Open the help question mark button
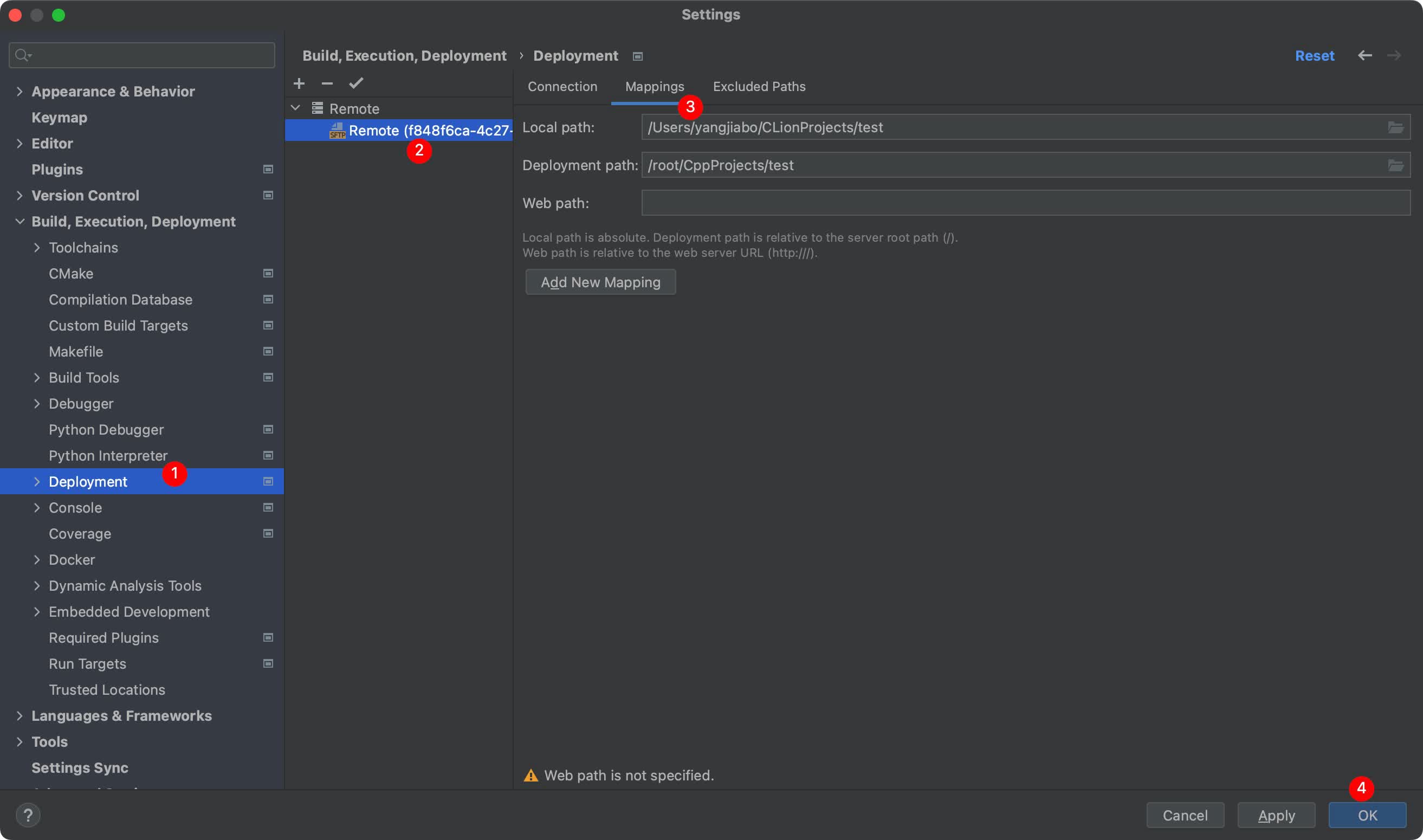Viewport: 1423px width, 840px height. 28,815
